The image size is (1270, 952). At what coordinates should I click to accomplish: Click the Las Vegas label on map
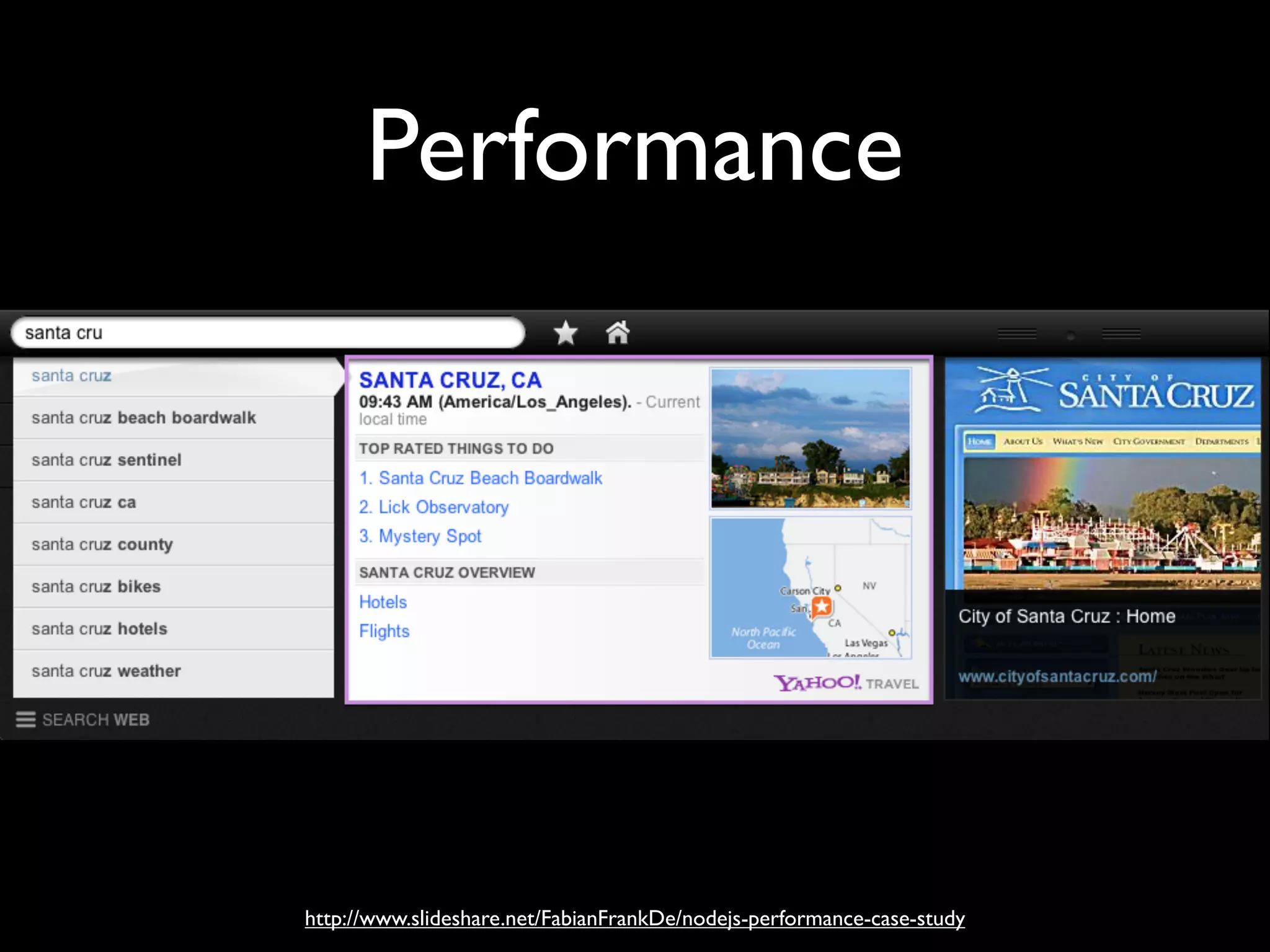pyautogui.click(x=866, y=643)
